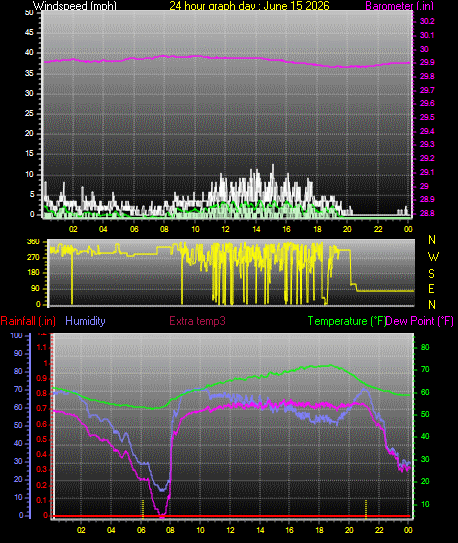
Task: Click the wind direction axis value 270
Action: (33, 258)
